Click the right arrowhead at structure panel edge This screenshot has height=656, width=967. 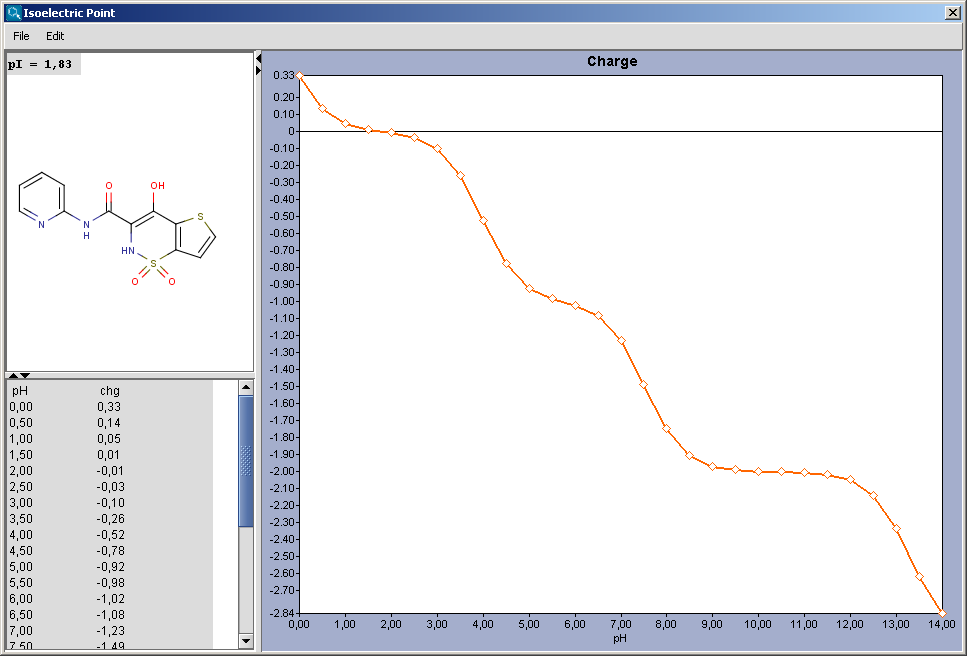click(258, 70)
